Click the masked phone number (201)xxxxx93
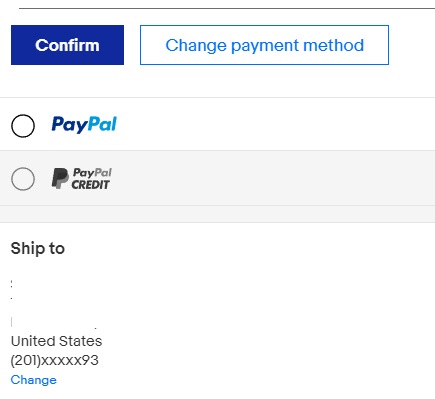 coord(55,360)
